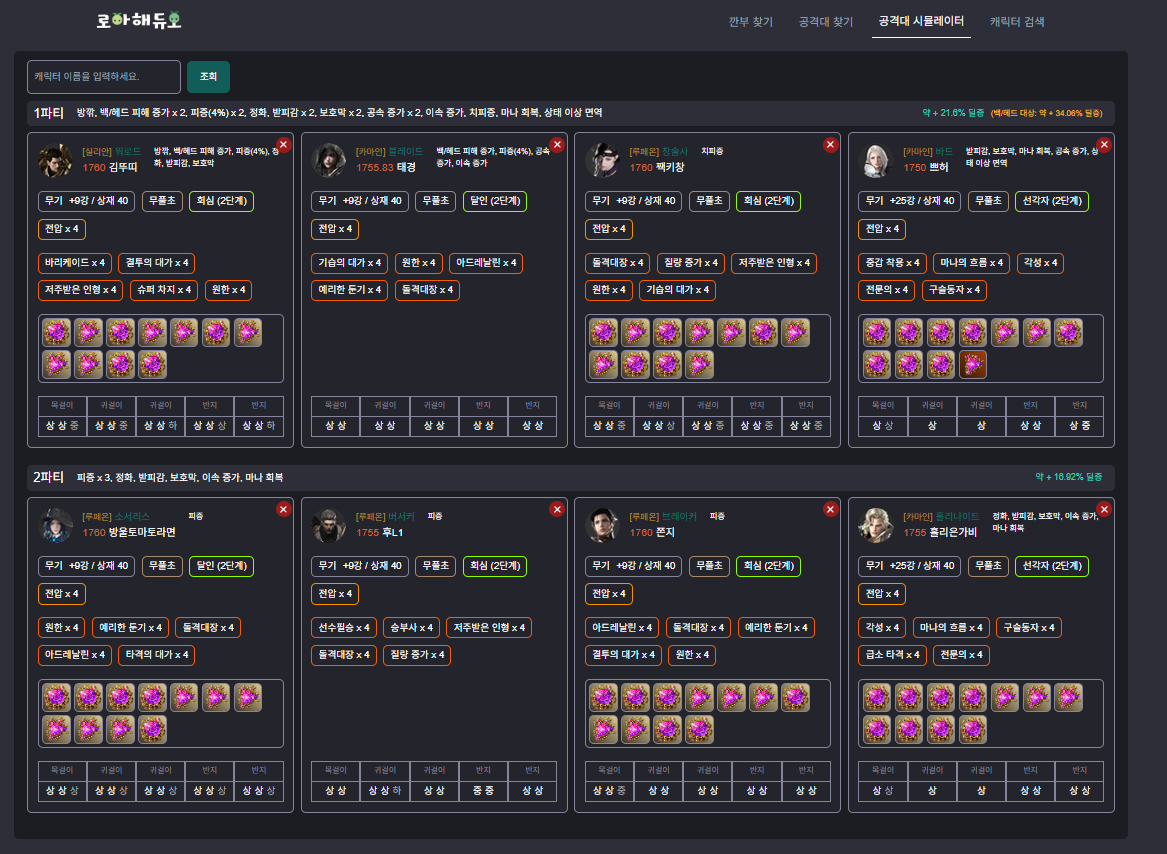The image size is (1167, 854).
Task: Click the dark red gem in 뾰허's card
Action: [x=973, y=364]
